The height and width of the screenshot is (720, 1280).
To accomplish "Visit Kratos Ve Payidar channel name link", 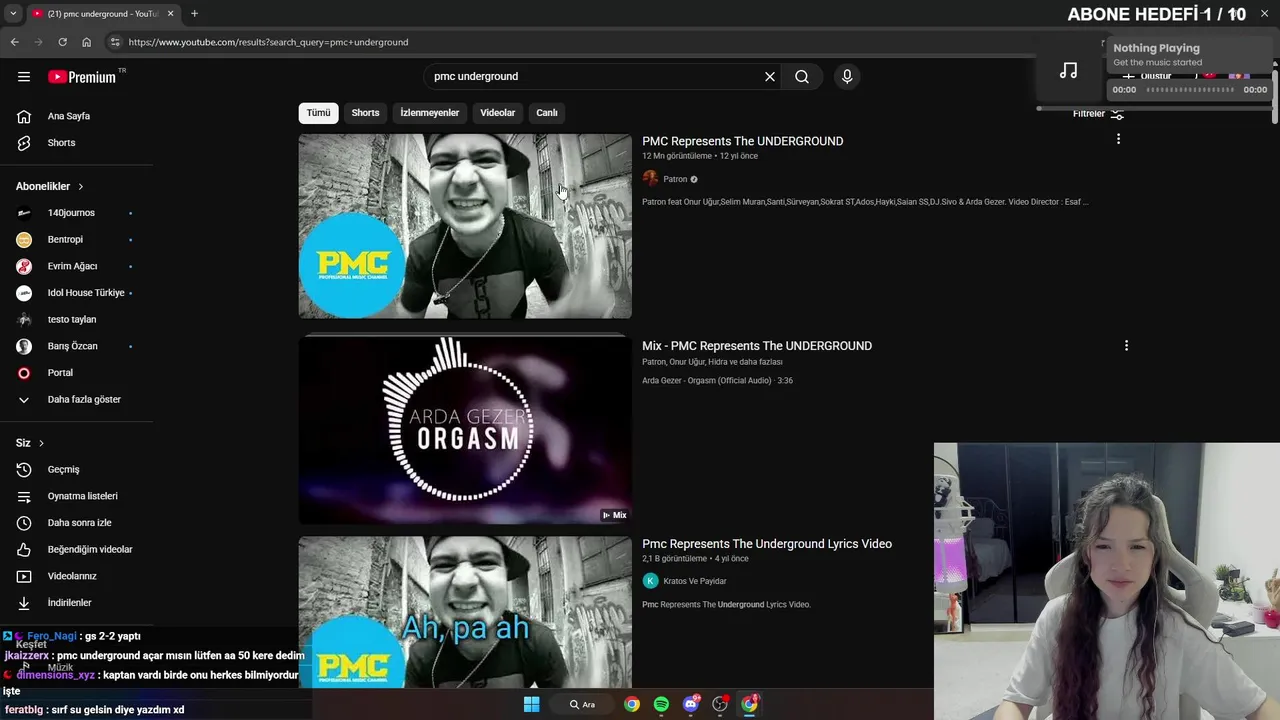I will [x=695, y=581].
